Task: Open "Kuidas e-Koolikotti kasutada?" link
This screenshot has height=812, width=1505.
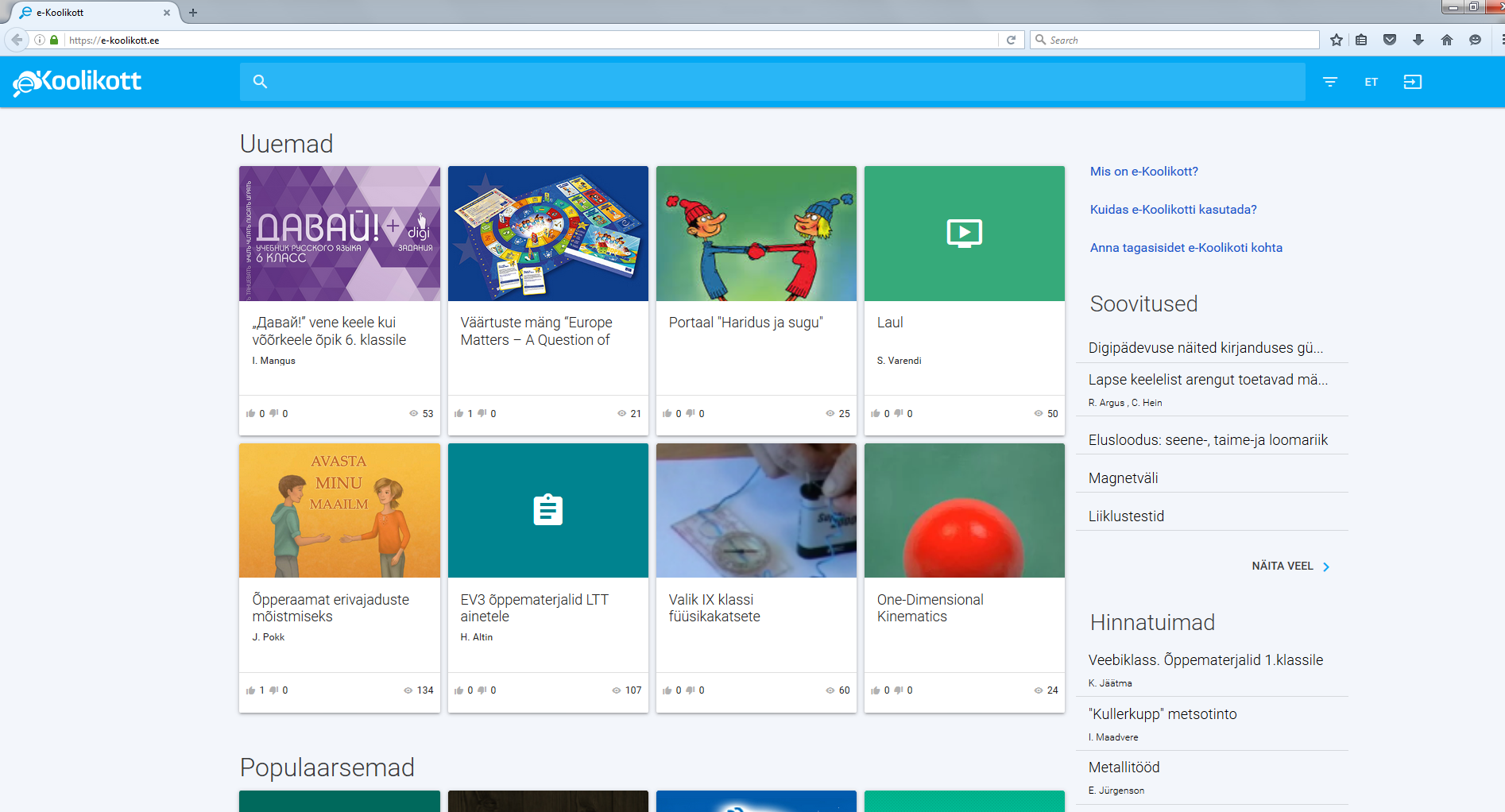Action: (1173, 210)
